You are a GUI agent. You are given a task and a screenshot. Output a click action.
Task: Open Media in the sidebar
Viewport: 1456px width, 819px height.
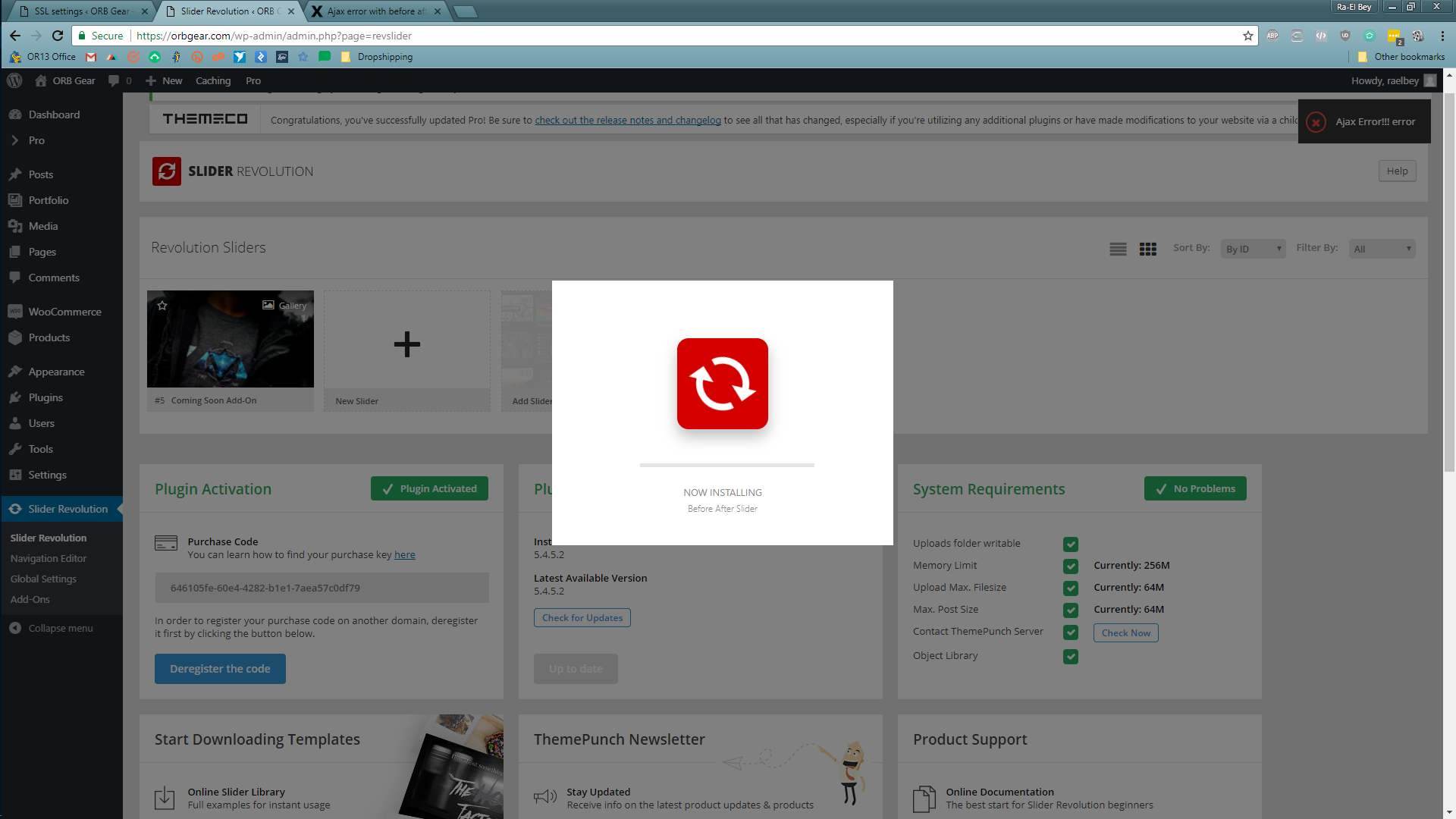point(61,226)
